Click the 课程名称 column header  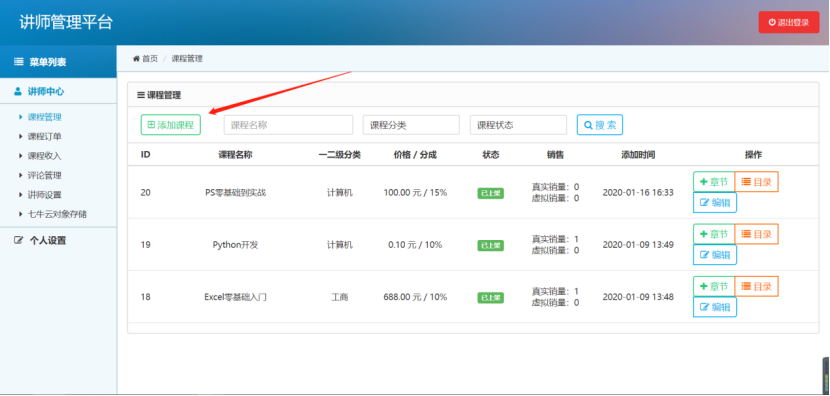(x=236, y=155)
